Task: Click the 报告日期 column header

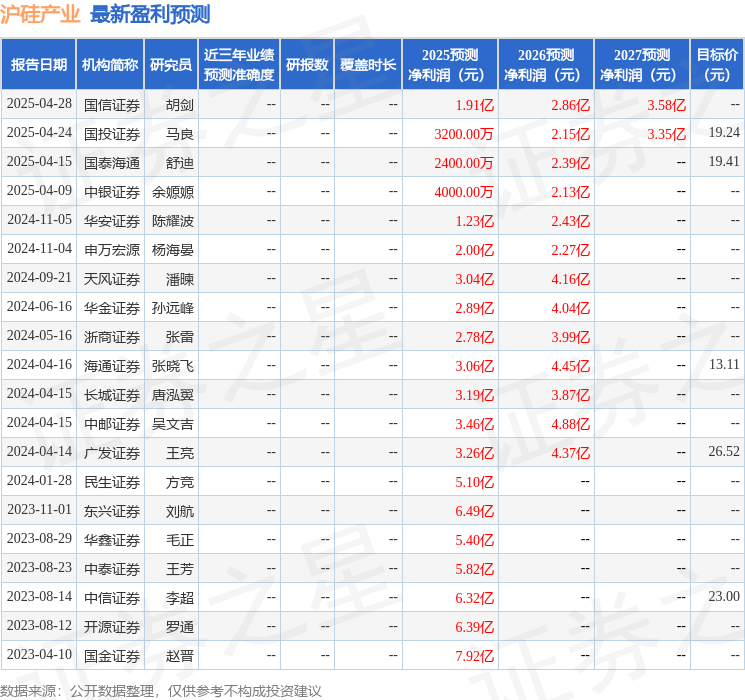Action: tap(38, 65)
